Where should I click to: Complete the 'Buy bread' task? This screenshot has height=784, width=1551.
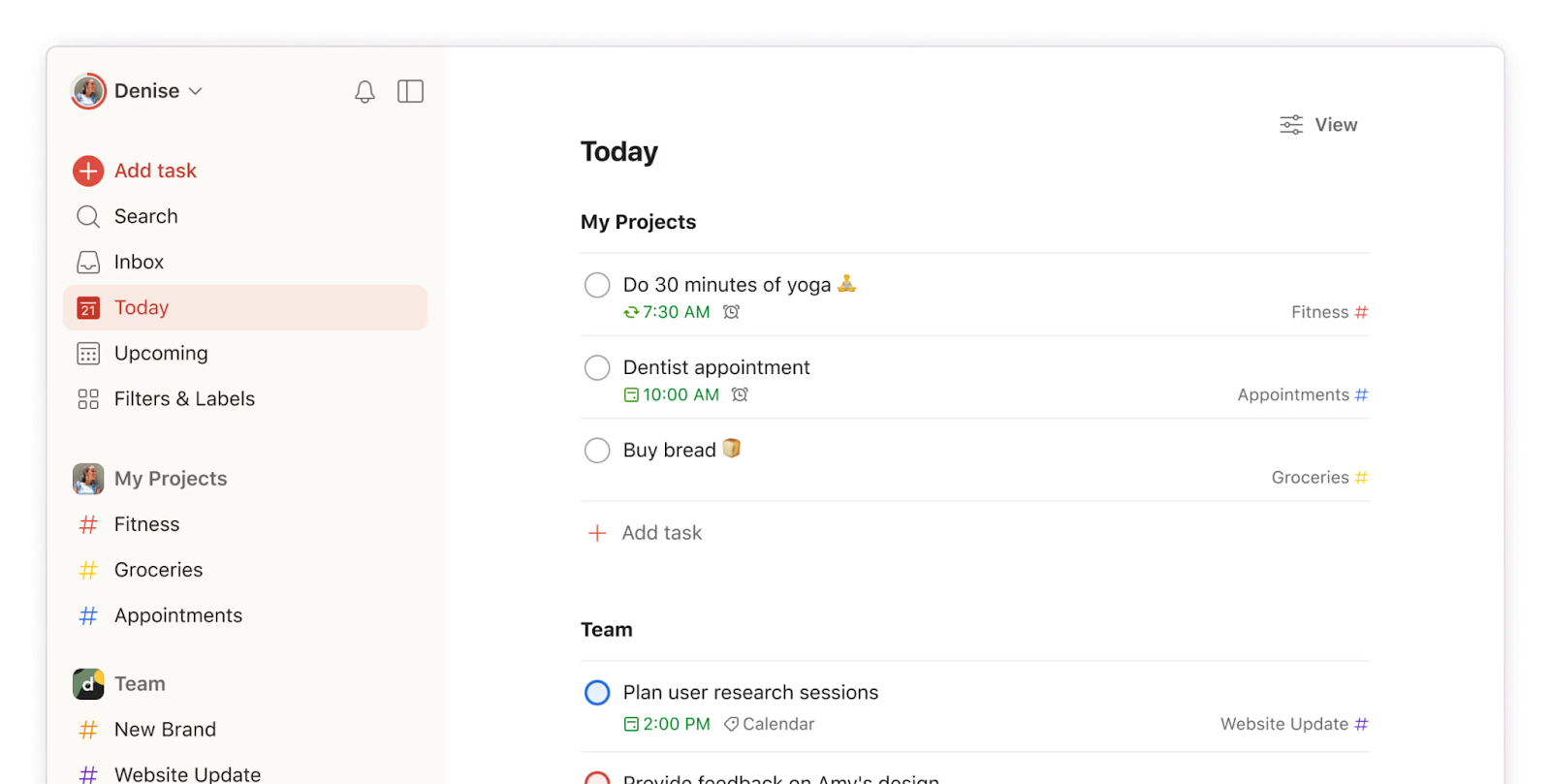[x=596, y=450]
